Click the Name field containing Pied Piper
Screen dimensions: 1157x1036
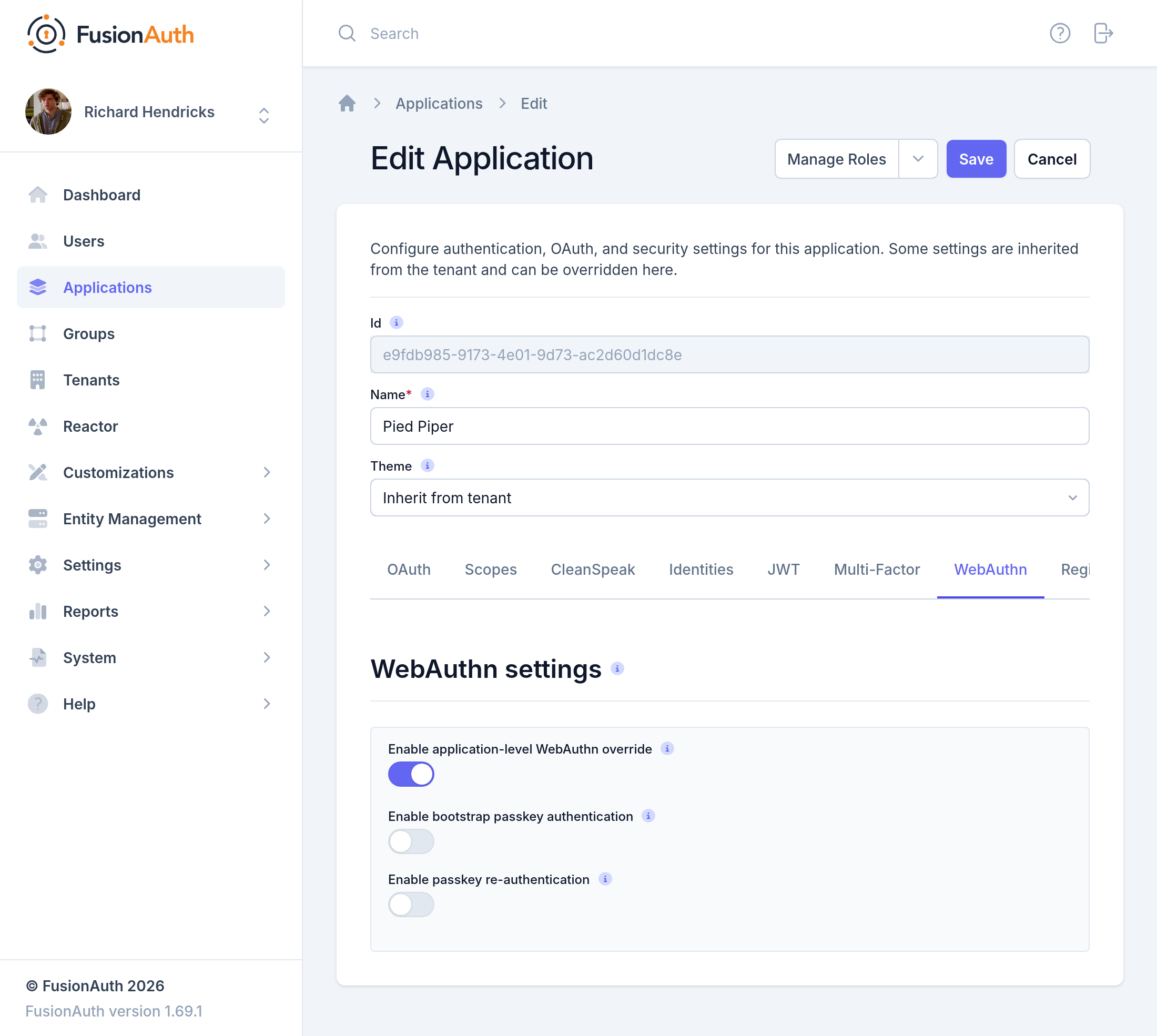(x=729, y=426)
